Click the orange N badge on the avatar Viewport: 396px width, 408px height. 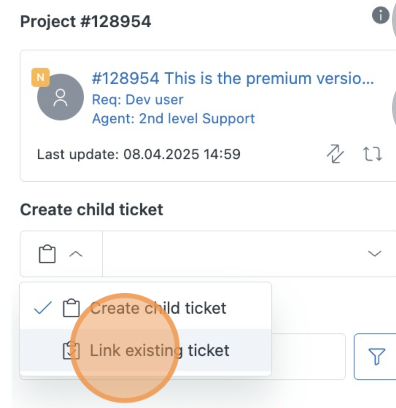[x=41, y=77]
